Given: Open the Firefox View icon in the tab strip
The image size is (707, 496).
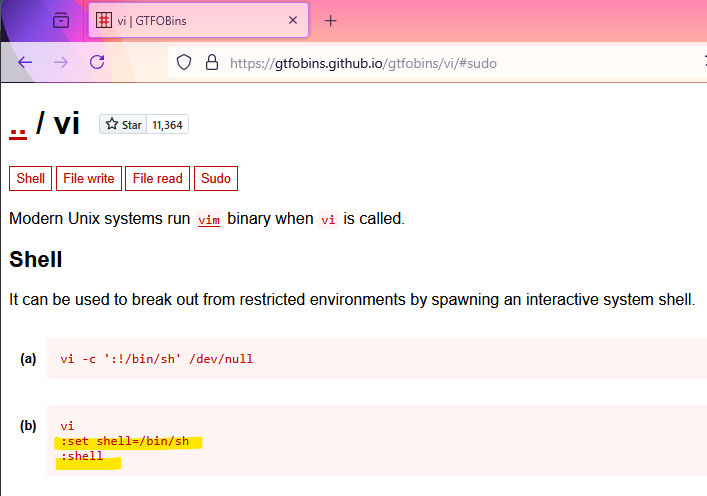Looking at the screenshot, I should pos(61,20).
